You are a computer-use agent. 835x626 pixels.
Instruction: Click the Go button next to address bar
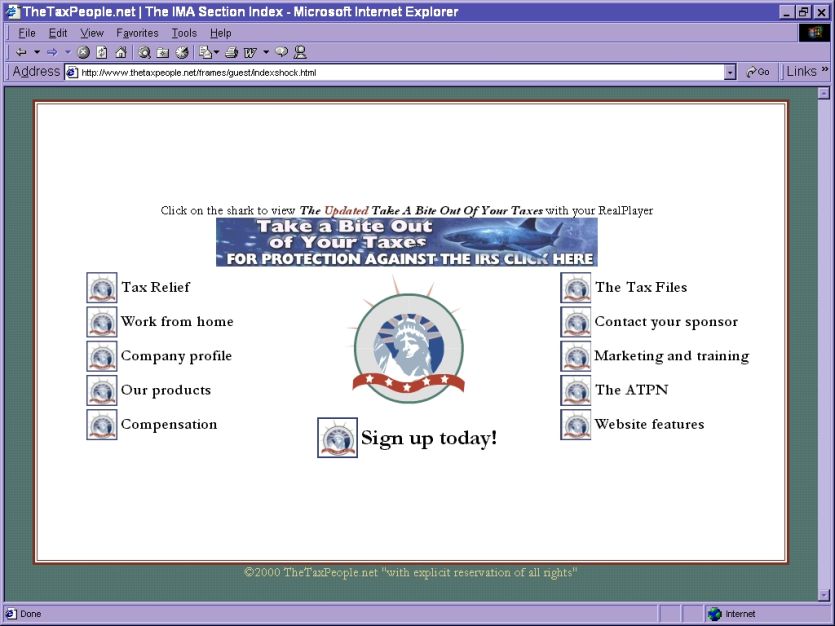(758, 72)
